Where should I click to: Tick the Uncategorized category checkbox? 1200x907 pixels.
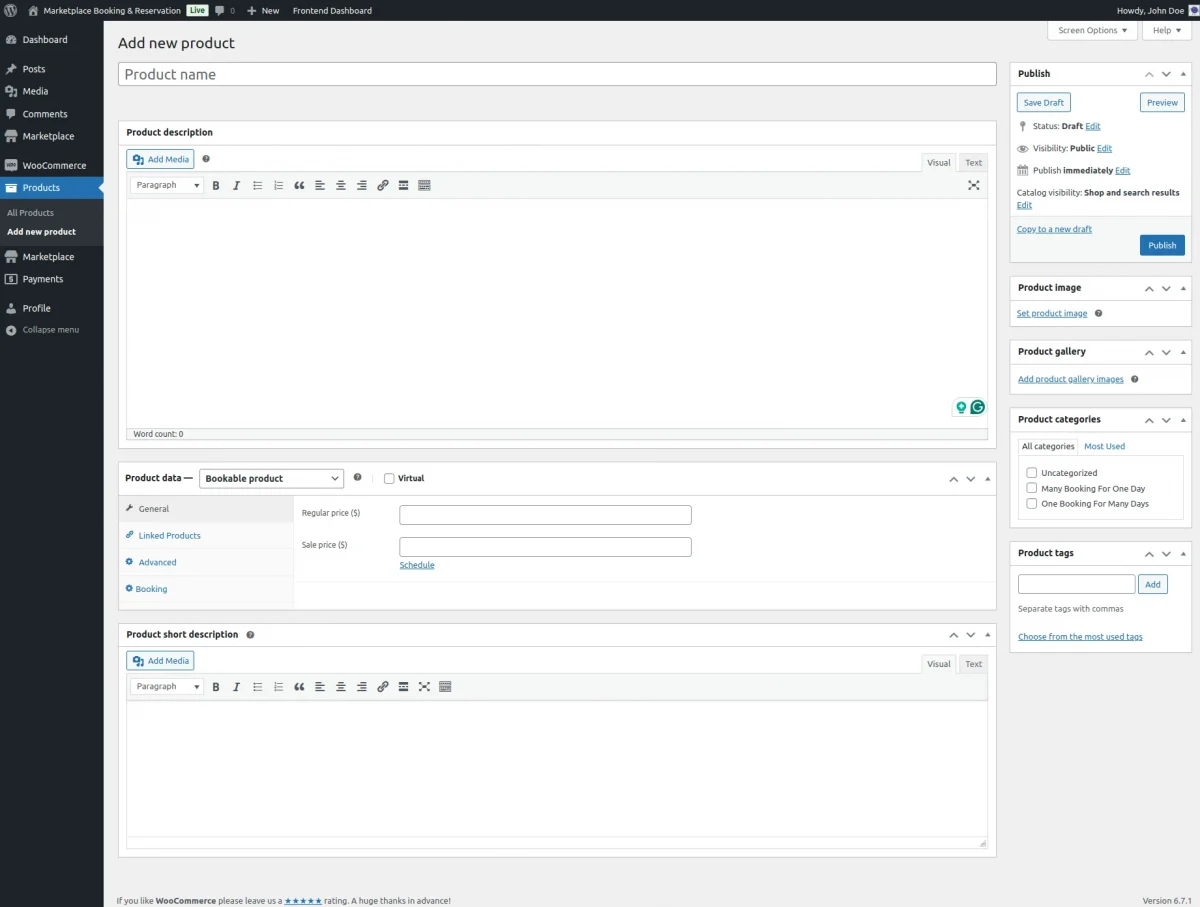(x=1032, y=473)
